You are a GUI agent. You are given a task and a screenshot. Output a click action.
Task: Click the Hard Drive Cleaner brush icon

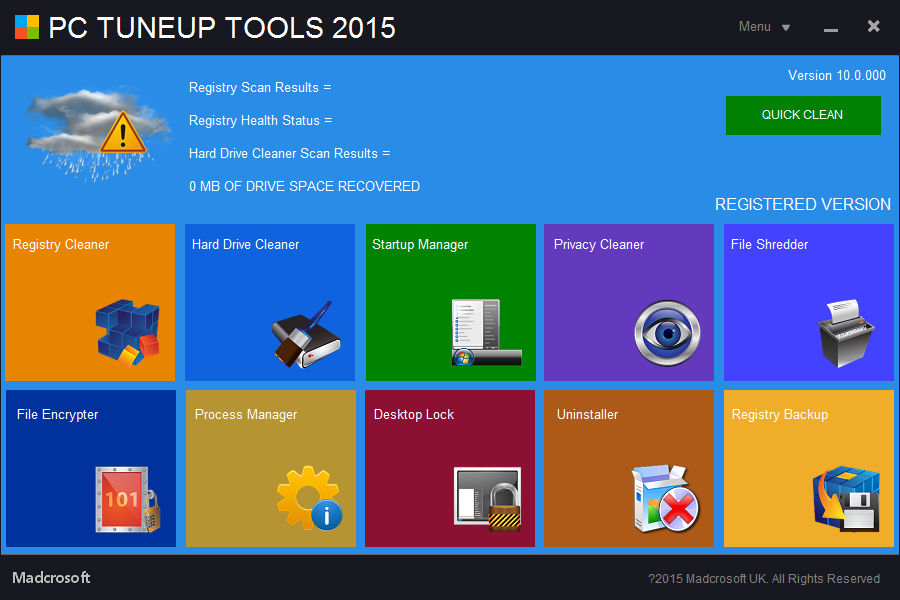pyautogui.click(x=306, y=334)
